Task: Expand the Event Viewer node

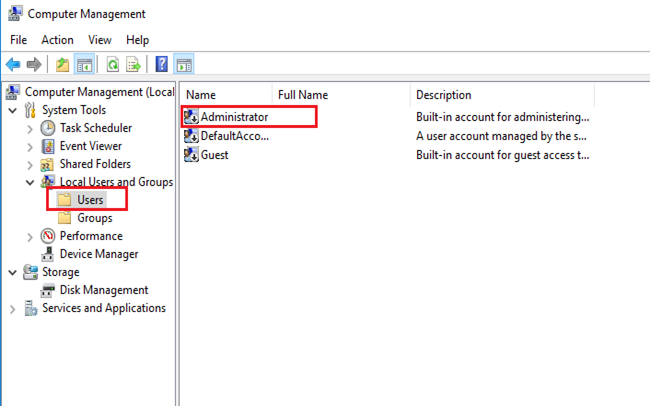Action: (x=30, y=147)
